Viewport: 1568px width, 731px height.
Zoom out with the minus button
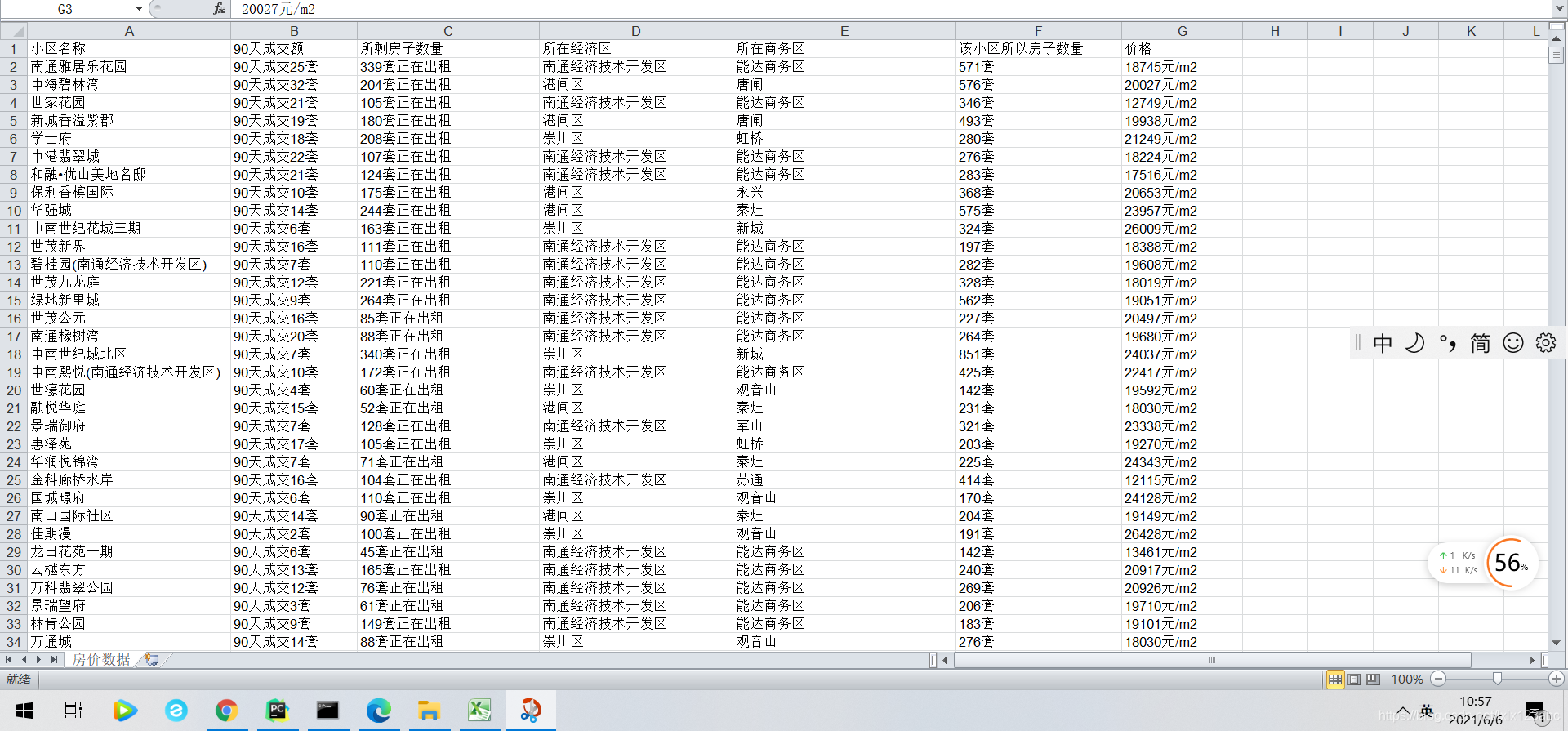pos(1439,679)
